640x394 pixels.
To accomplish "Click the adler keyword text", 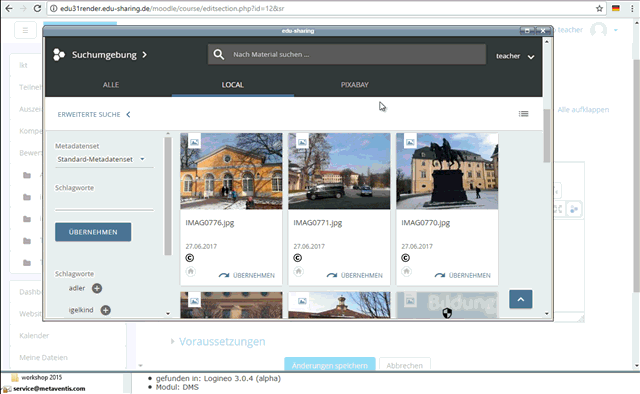I will click(x=77, y=288).
